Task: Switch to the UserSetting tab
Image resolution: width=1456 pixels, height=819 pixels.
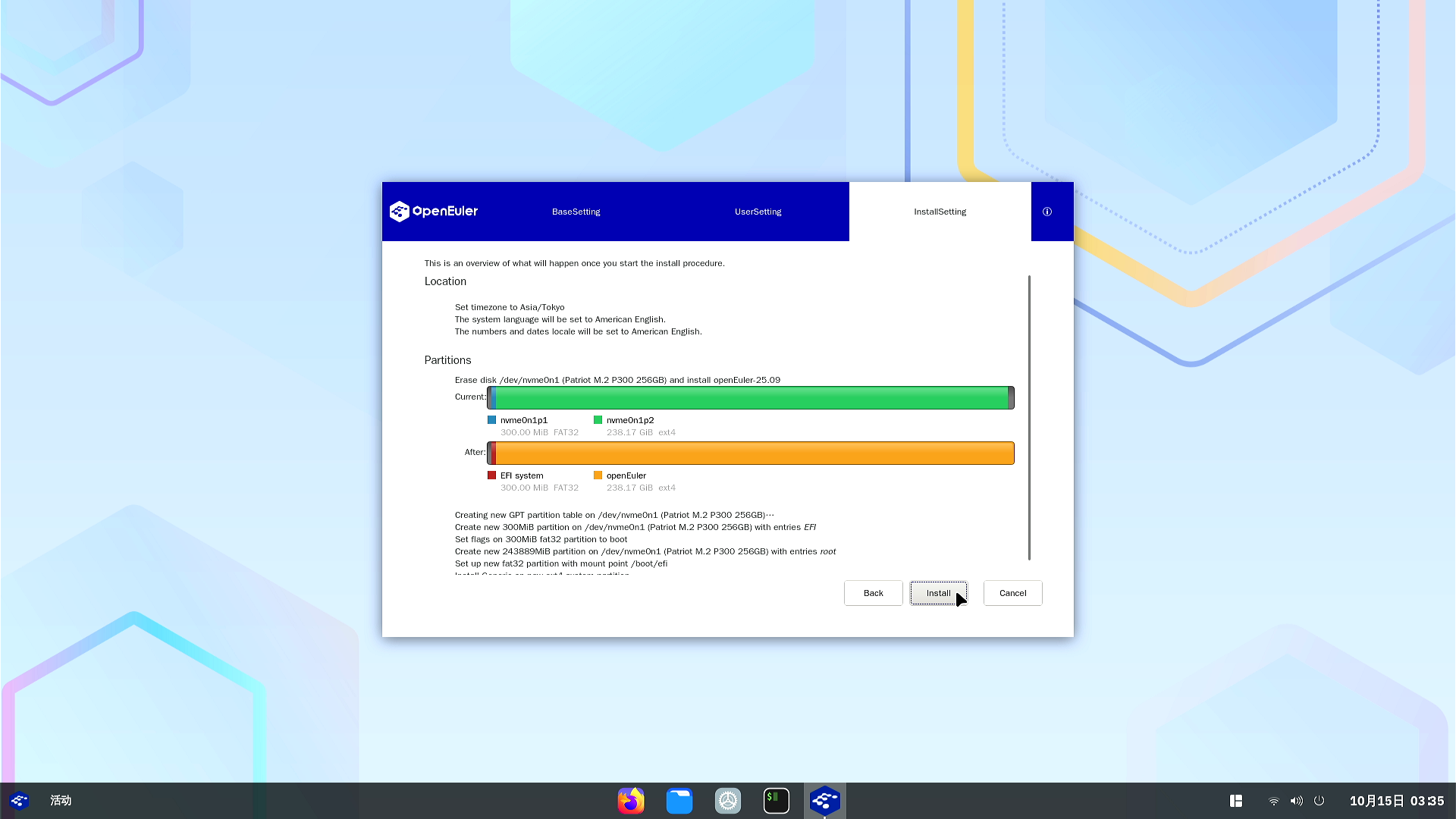Action: 758,212
